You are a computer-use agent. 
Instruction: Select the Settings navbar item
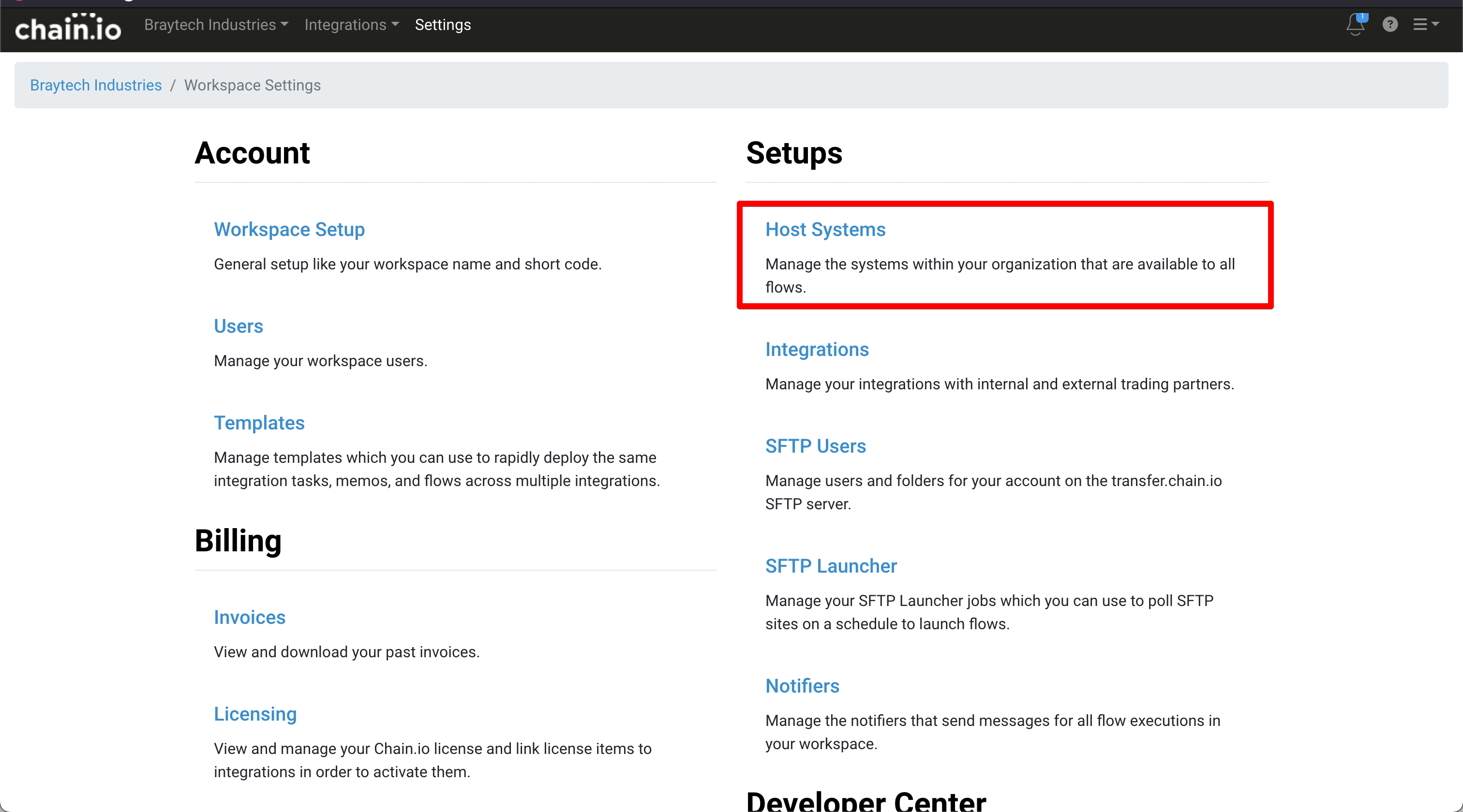tap(442, 24)
